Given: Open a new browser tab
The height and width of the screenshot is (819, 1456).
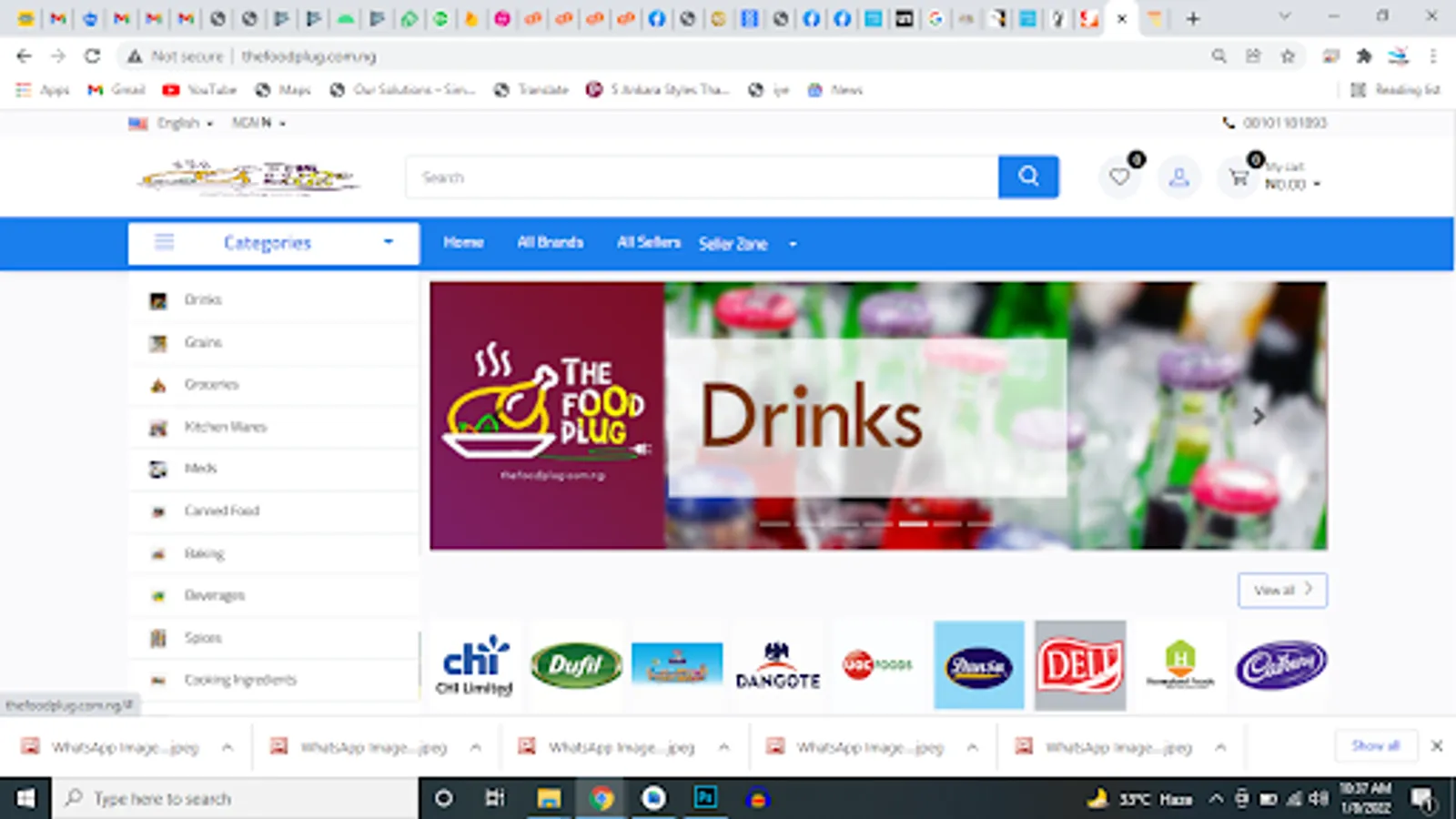Looking at the screenshot, I should (1193, 18).
